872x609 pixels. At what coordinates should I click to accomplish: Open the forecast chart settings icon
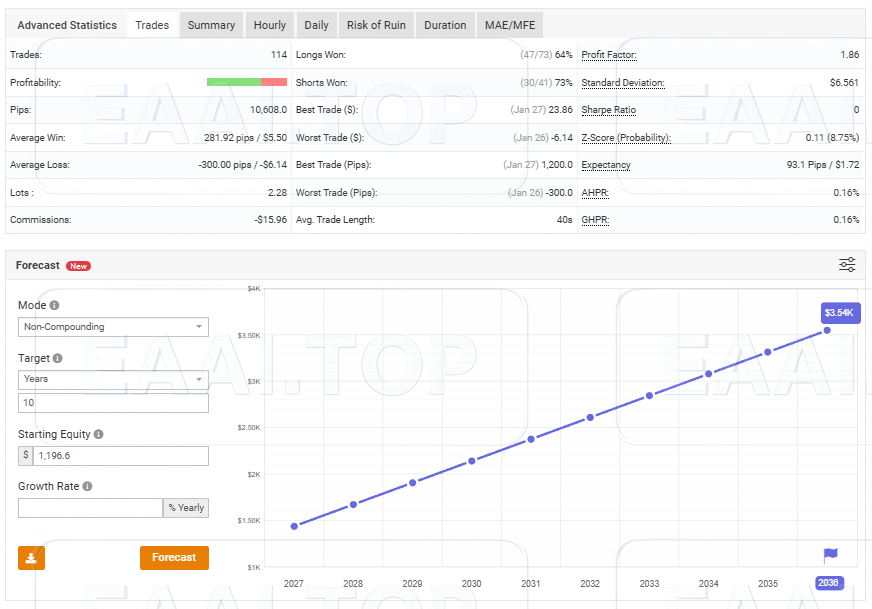coord(847,264)
